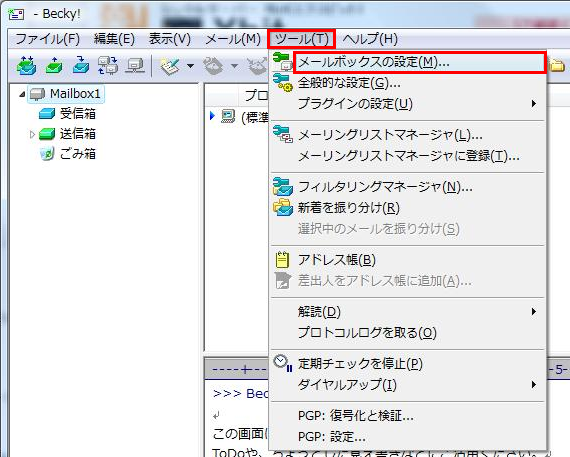Image resolution: width=570 pixels, height=457 pixels.
Task: Click the computer icon in profile row
Action: pos(229,116)
